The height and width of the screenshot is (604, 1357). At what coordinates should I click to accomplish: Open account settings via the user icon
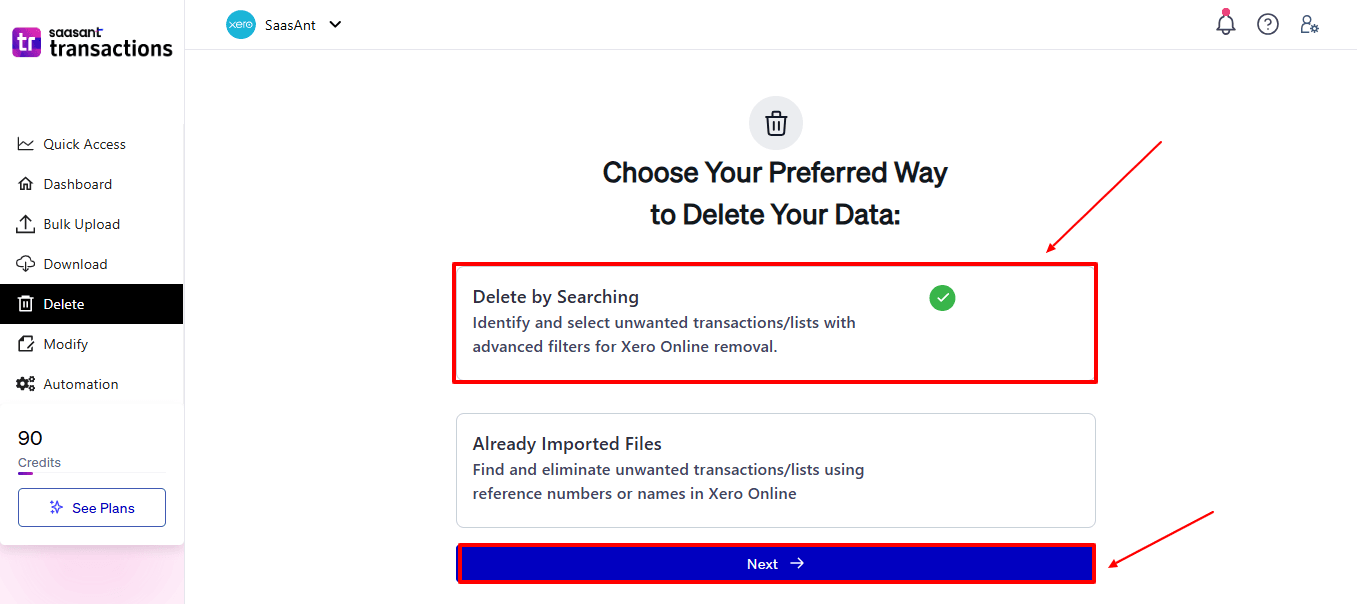pyautogui.click(x=1310, y=23)
